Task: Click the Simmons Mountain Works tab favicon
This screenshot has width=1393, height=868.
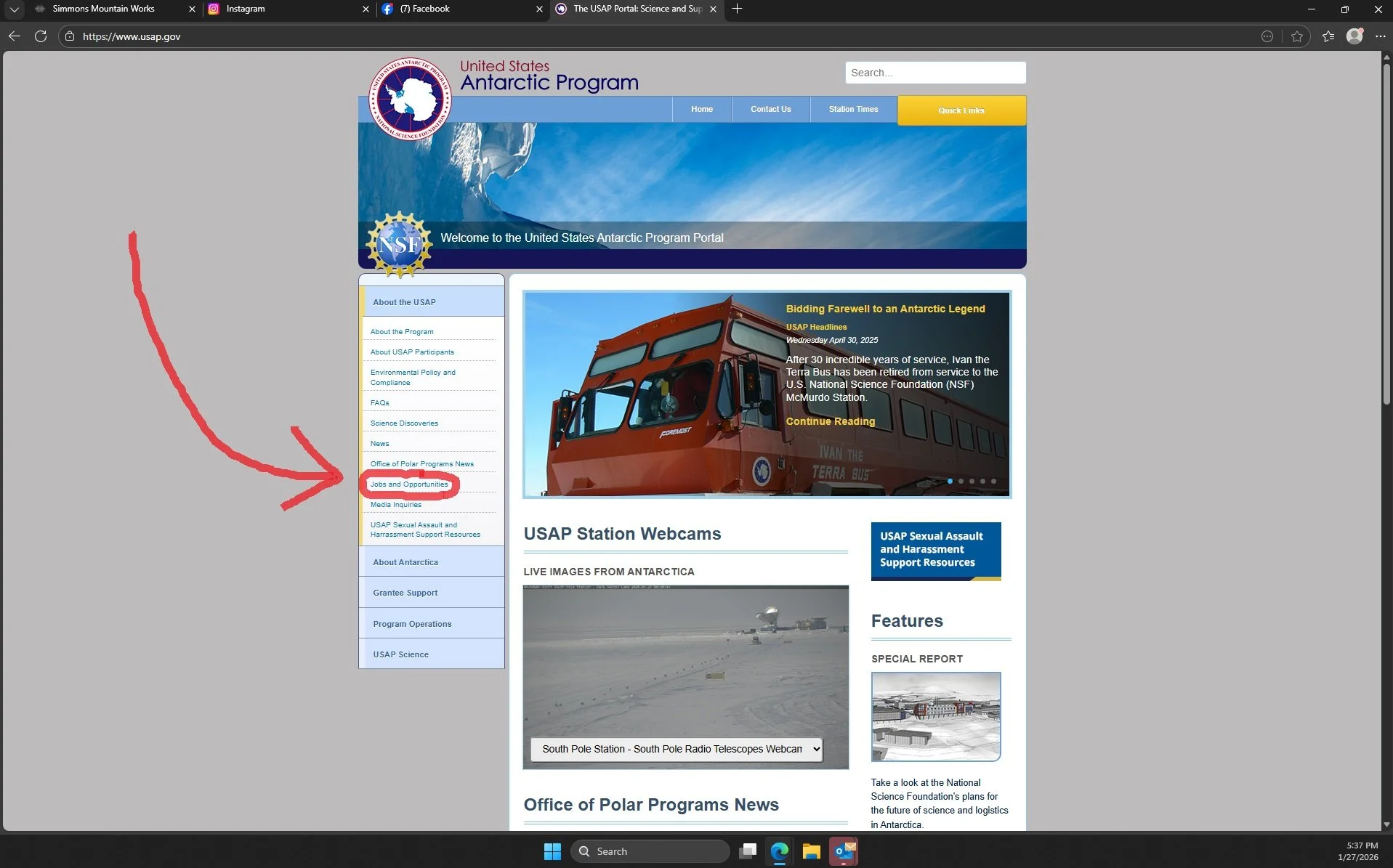Action: 40,9
